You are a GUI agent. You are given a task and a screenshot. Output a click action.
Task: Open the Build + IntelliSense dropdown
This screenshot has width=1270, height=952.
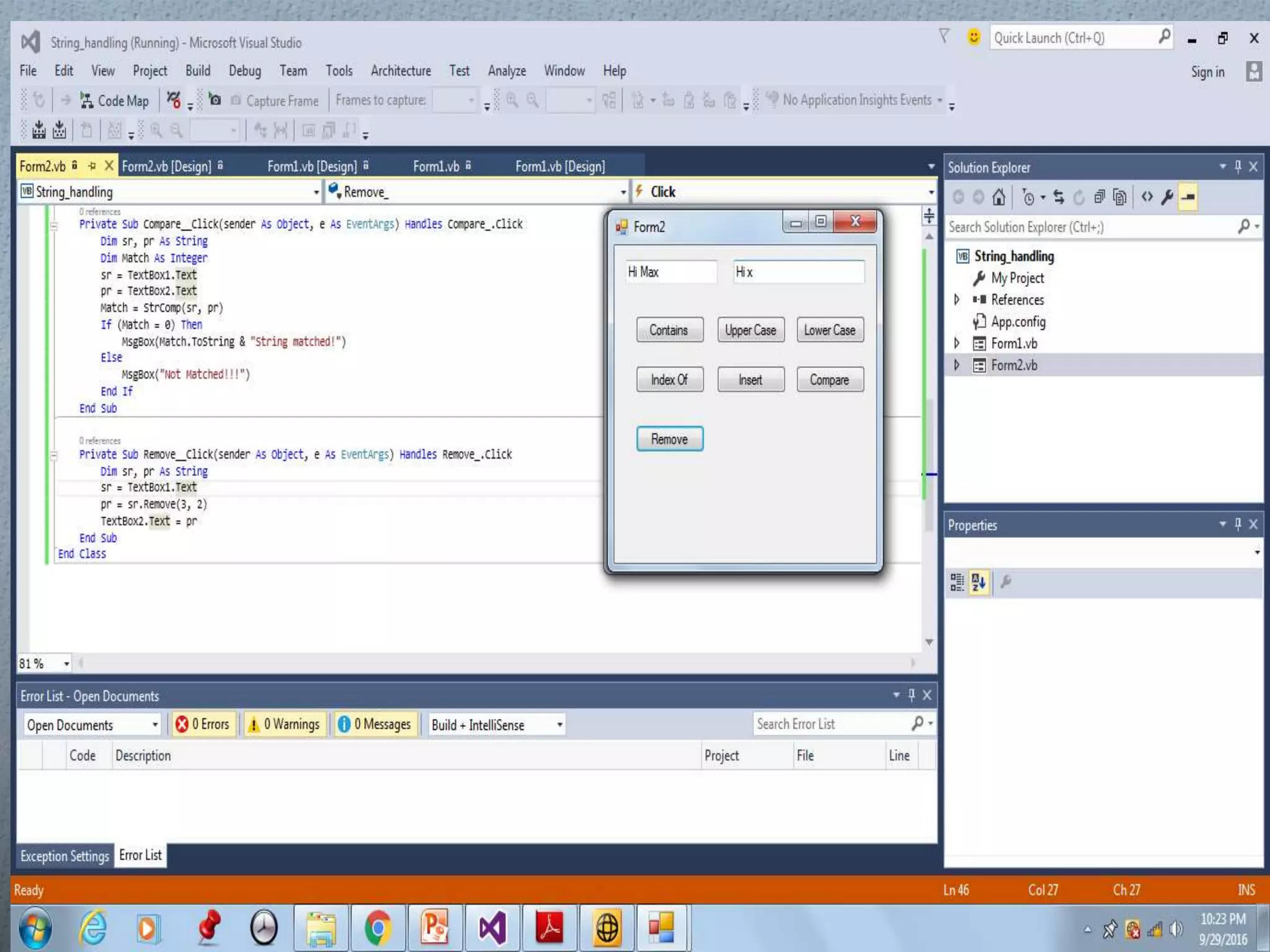[496, 725]
